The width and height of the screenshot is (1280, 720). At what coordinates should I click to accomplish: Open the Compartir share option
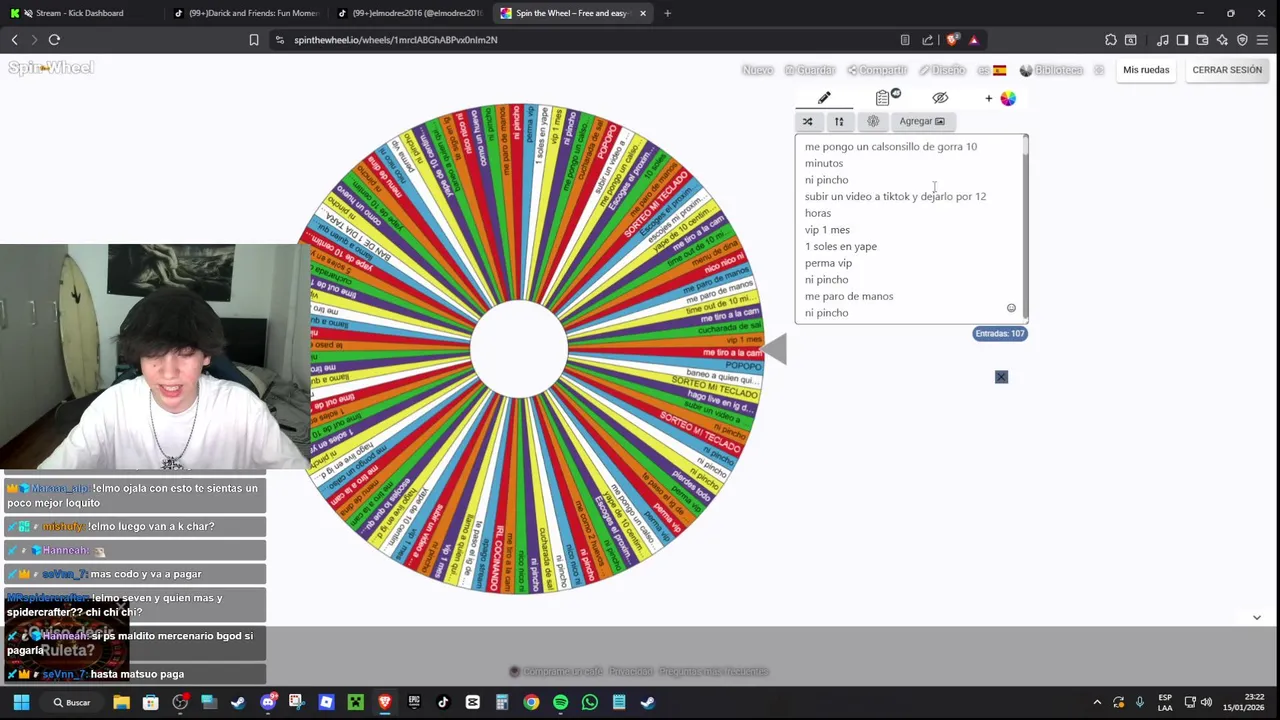pos(877,70)
